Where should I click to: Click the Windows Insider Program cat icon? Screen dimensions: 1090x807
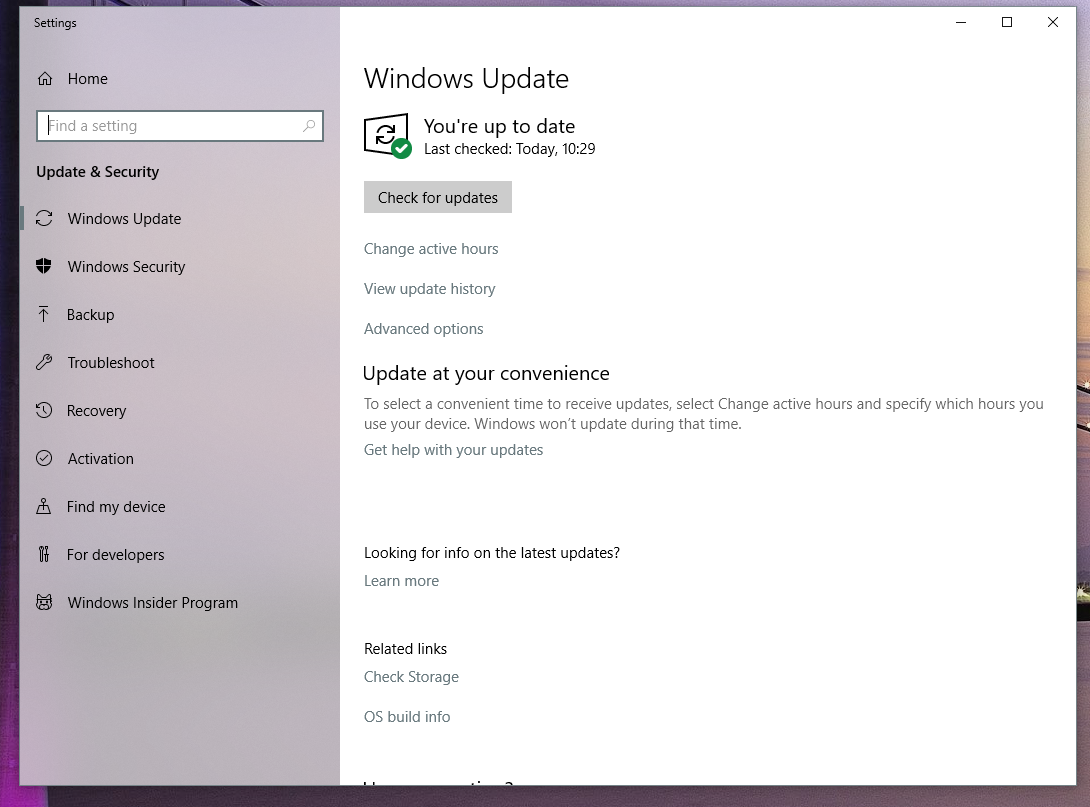(x=44, y=602)
